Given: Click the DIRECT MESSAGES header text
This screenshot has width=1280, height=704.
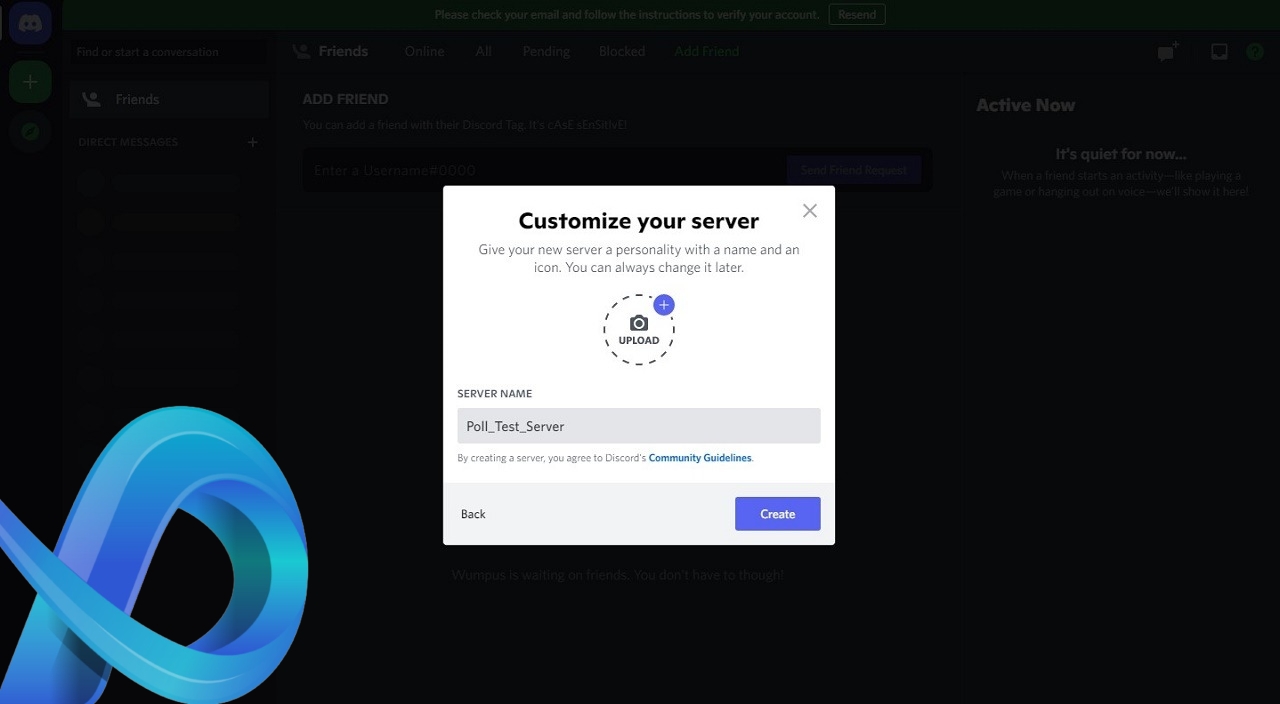Looking at the screenshot, I should click(128, 142).
